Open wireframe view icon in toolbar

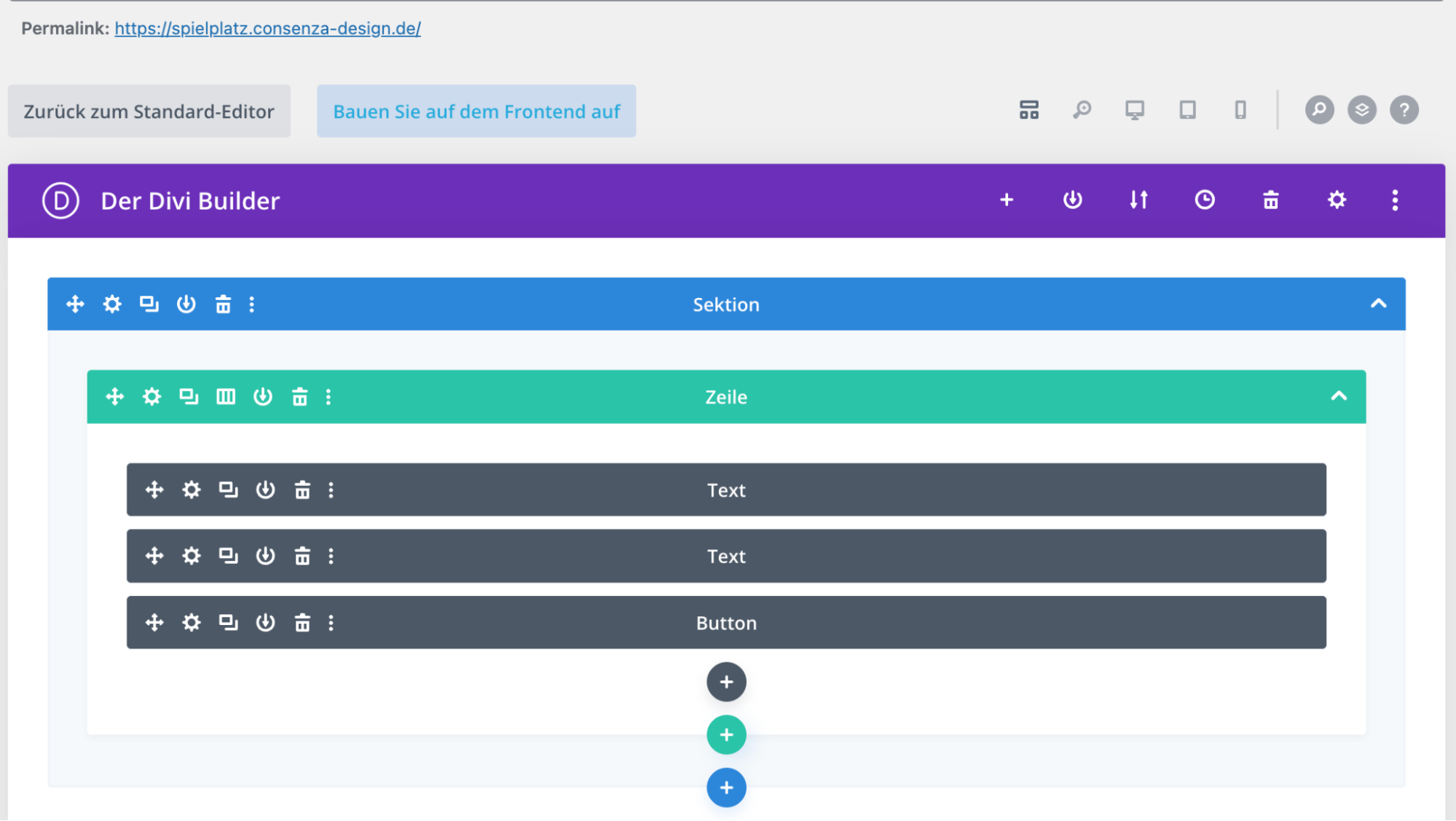(1028, 110)
